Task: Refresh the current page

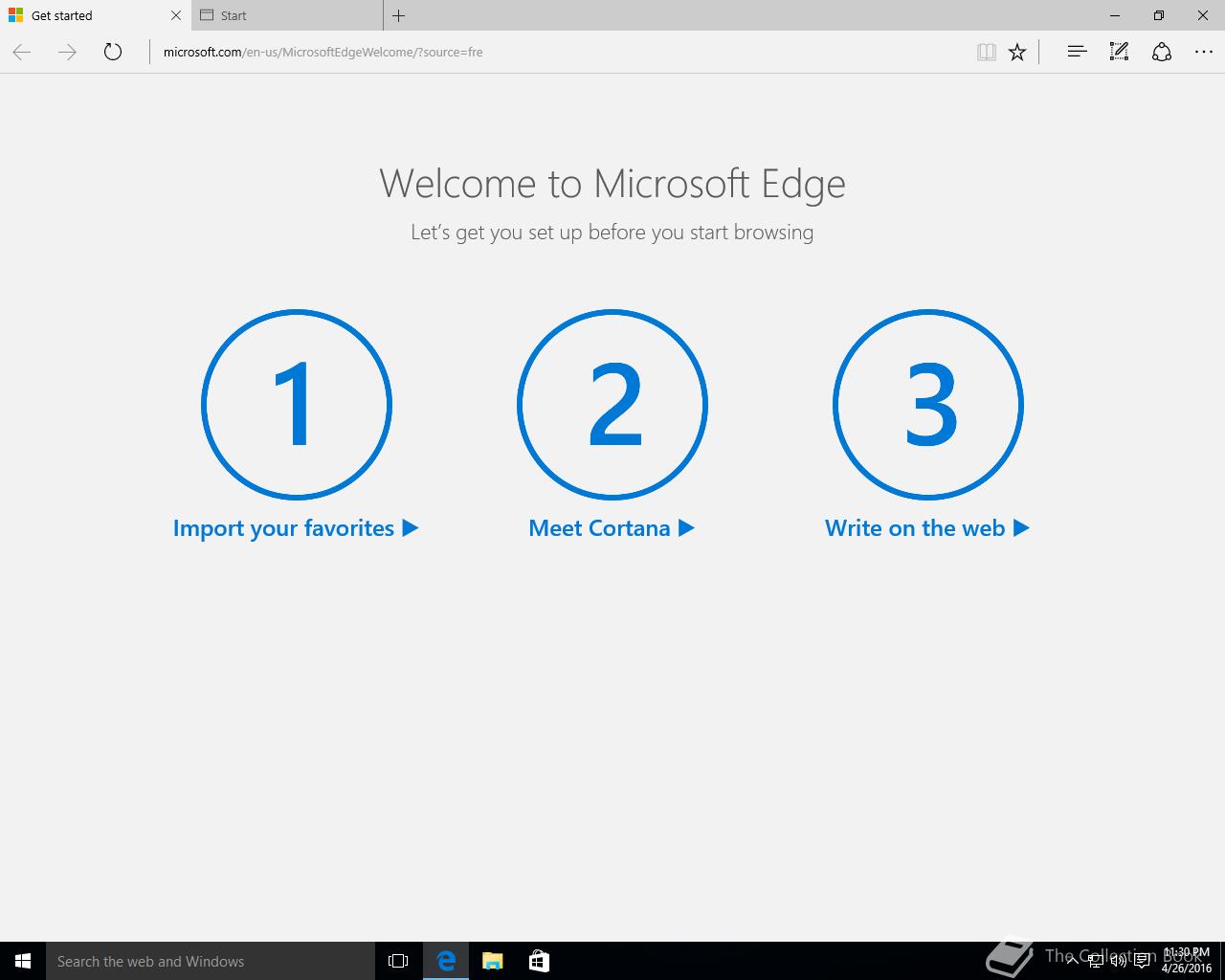Action: pos(113,52)
